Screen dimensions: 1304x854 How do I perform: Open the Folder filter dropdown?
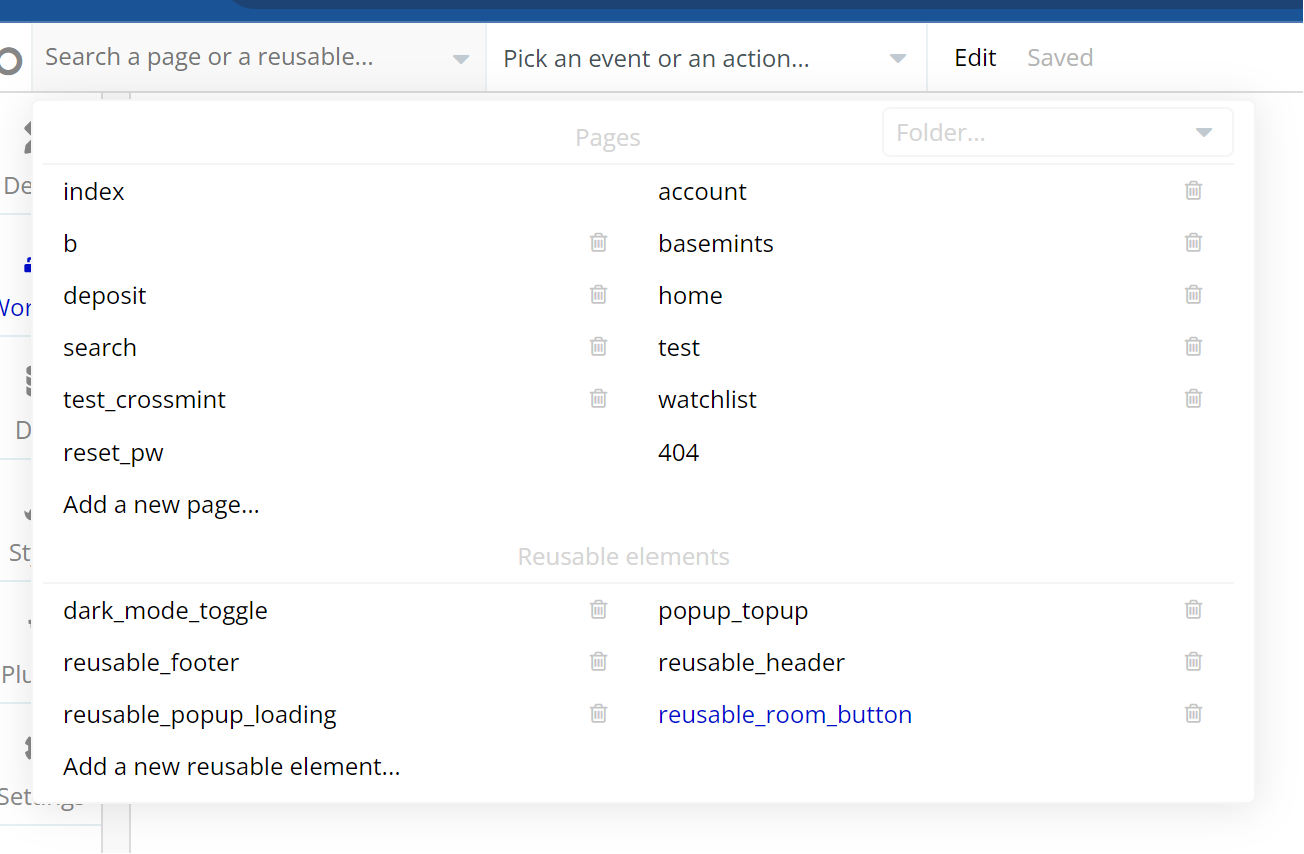pos(1057,133)
